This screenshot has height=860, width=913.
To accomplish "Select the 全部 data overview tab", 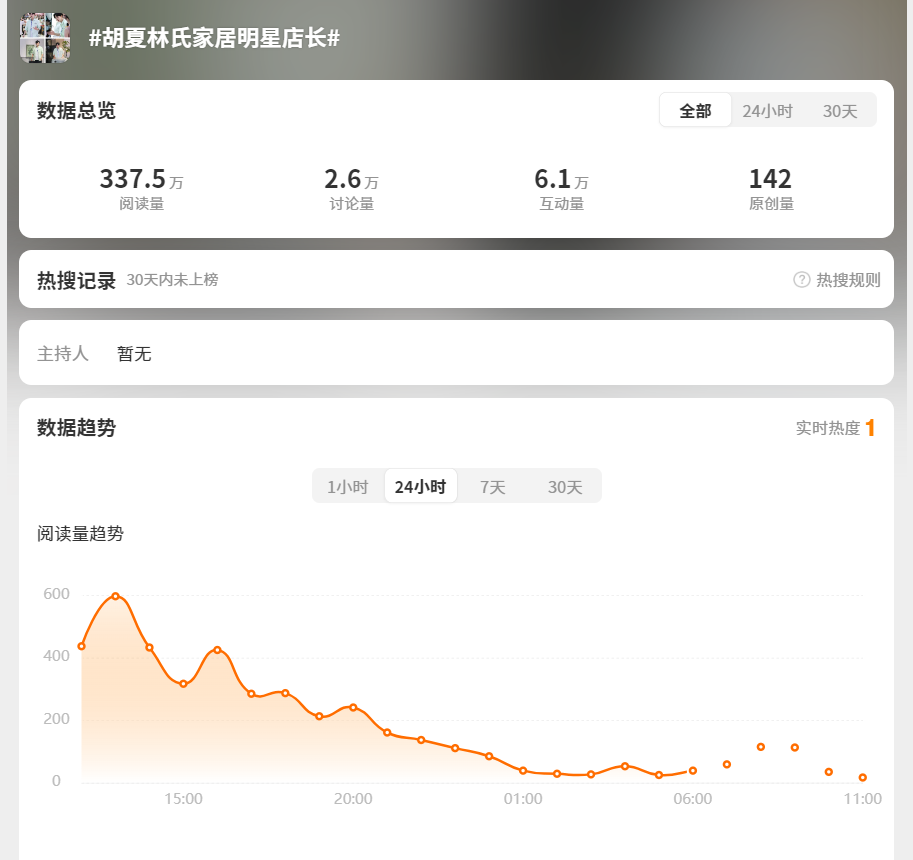I will pos(695,111).
